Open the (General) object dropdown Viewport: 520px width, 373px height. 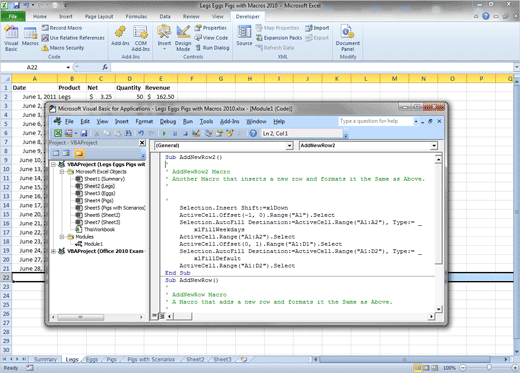point(289,146)
